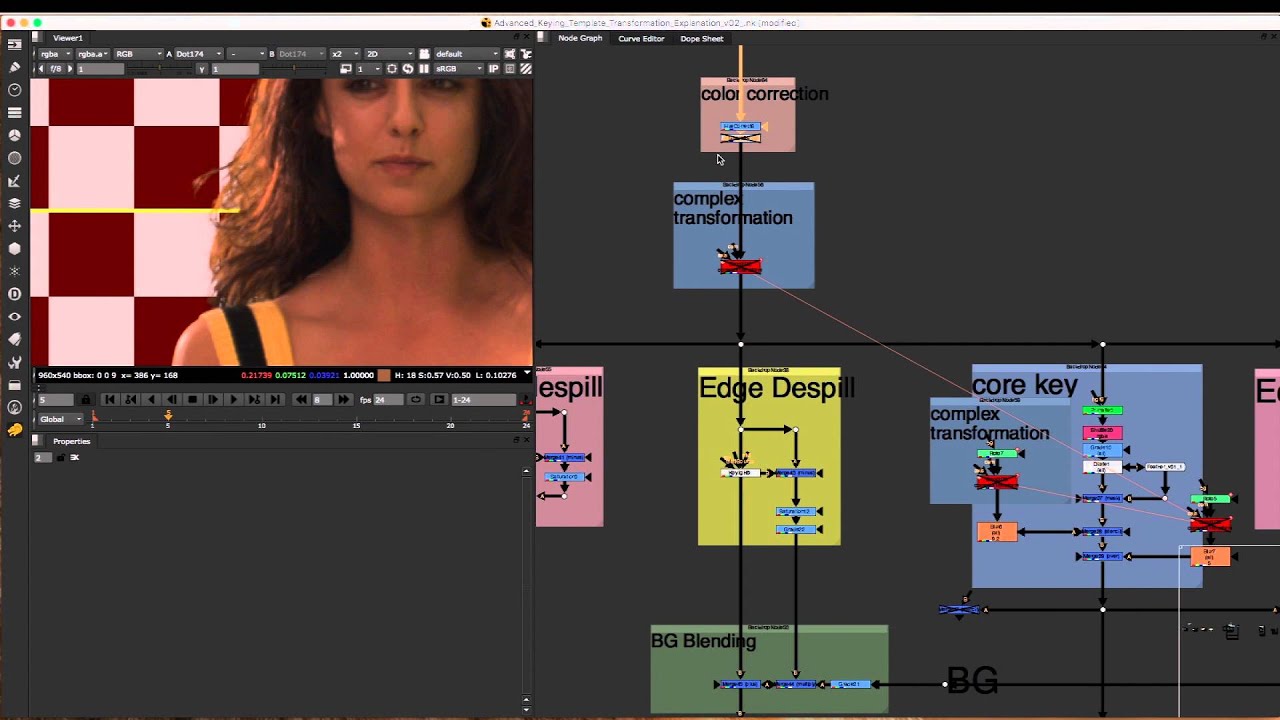The width and height of the screenshot is (1280, 720).
Task: Open the Keyer nodes toolbar icon
Action: click(x=14, y=181)
